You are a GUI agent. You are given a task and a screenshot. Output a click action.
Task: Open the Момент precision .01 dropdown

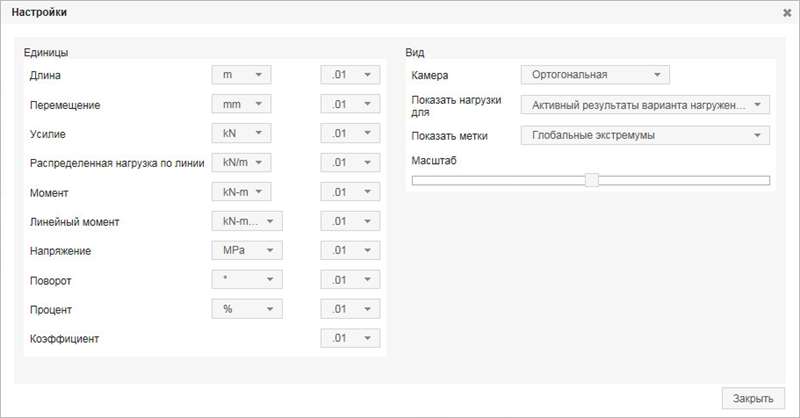350,191
